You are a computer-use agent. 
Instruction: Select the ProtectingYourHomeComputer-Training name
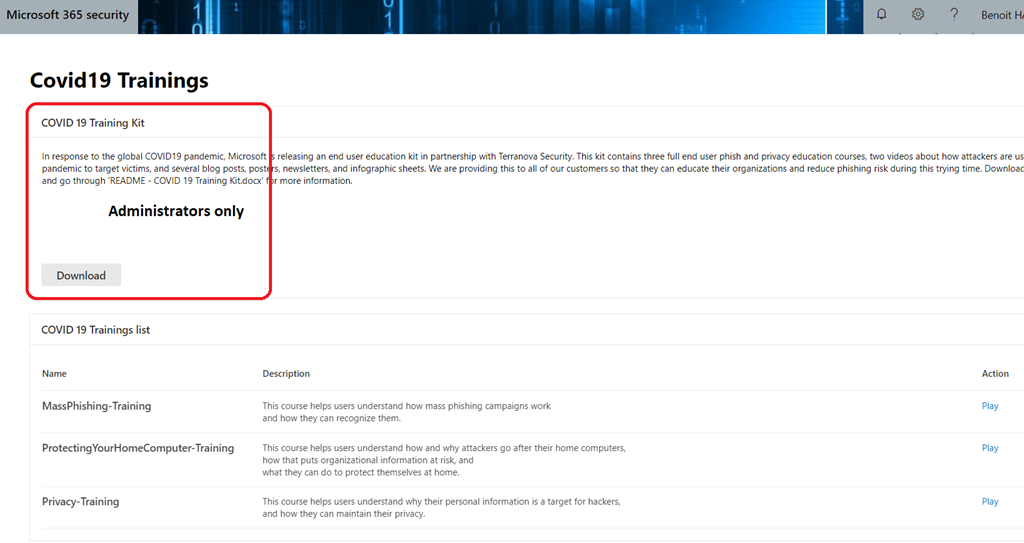click(138, 448)
